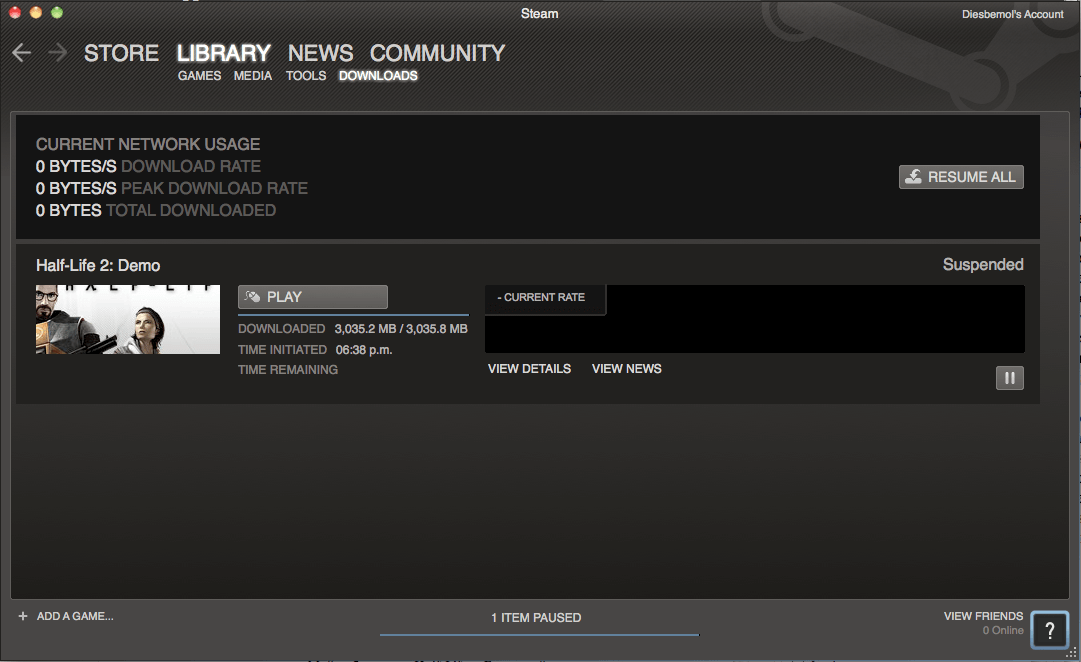Zoom the Steam window with green button
Viewport: 1081px width, 662px height.
tap(57, 12)
